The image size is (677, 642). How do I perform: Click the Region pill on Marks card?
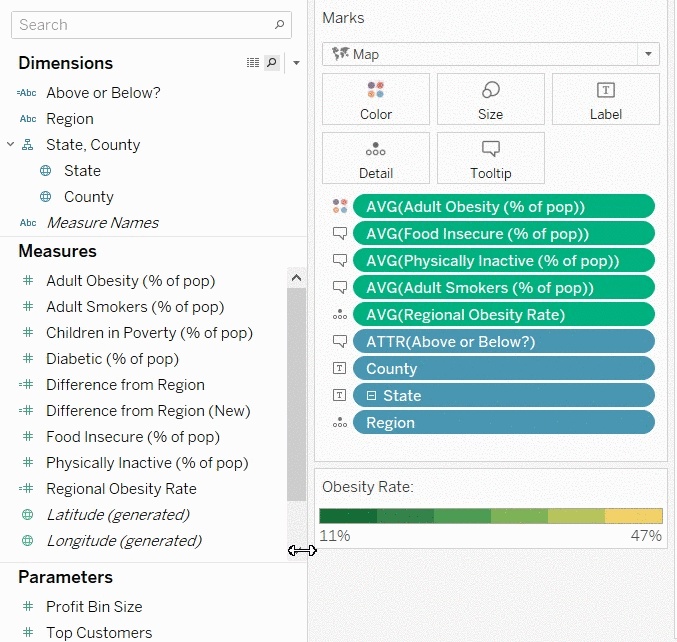tap(504, 423)
